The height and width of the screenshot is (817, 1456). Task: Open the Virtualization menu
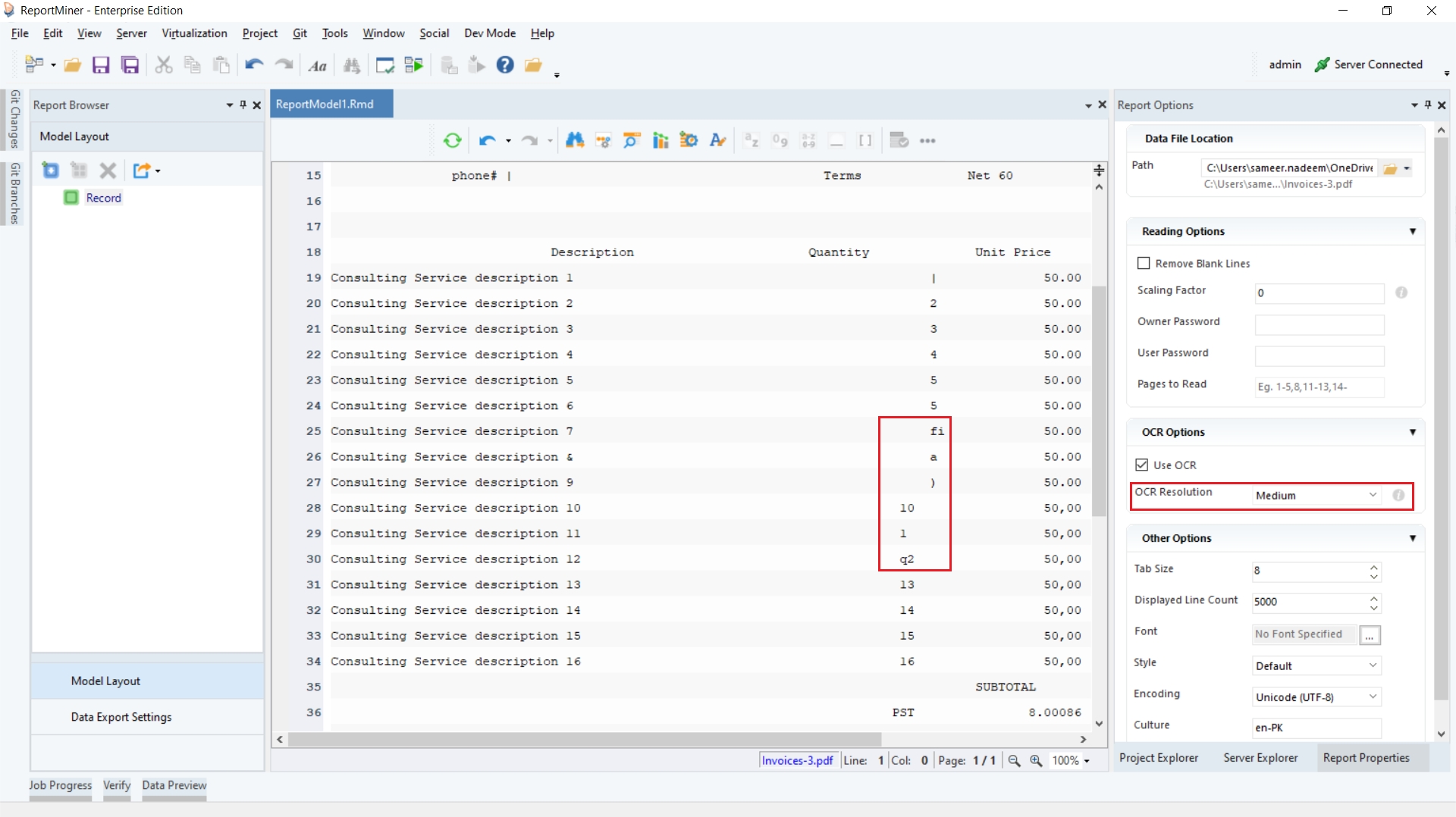[194, 33]
